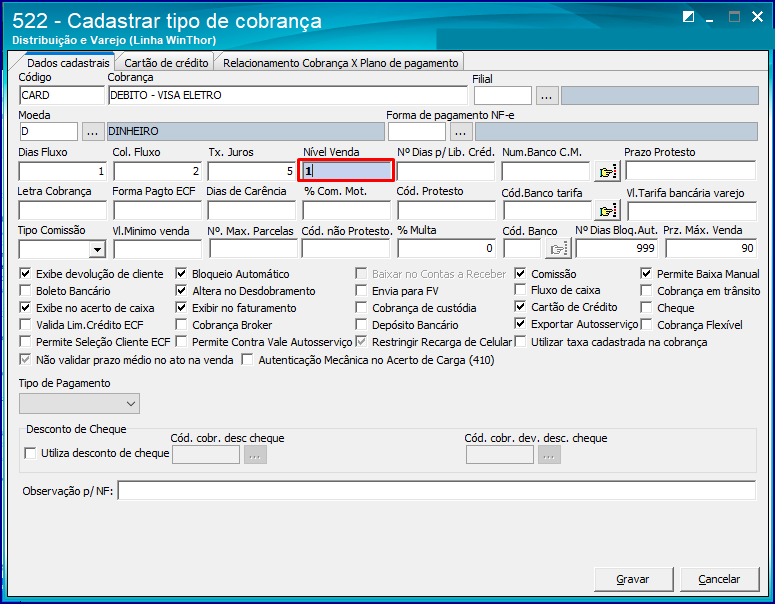Click % Multa field
Viewport: 775px width, 604px height.
(446, 249)
